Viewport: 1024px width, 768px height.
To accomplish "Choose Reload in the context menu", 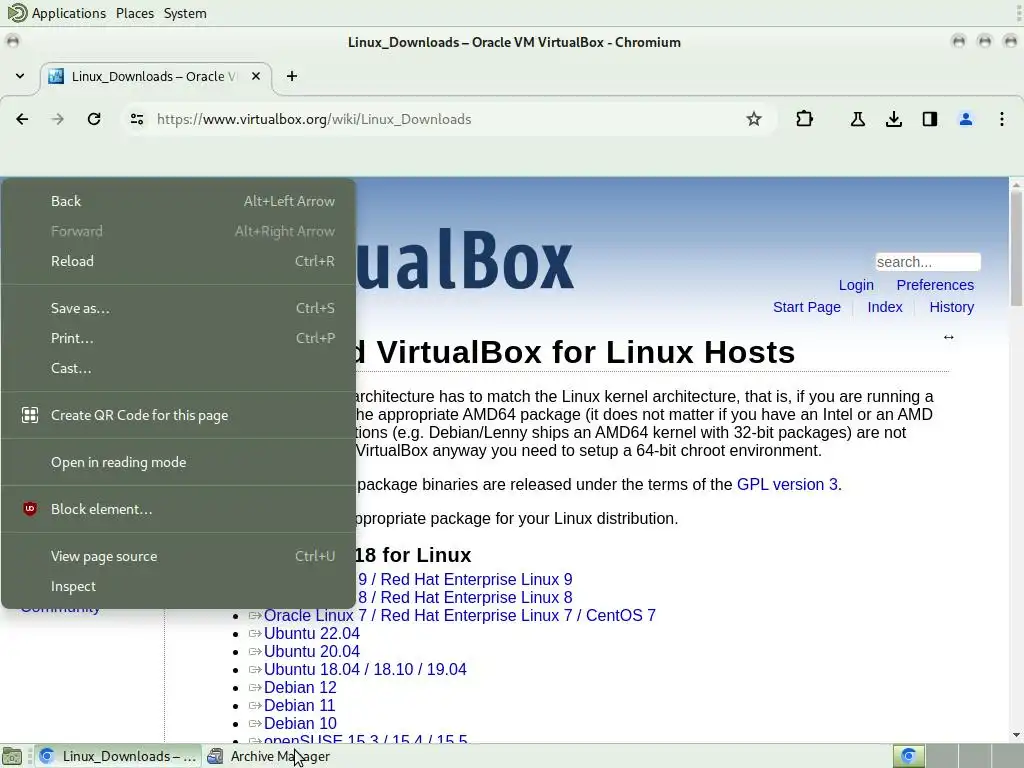I will (x=178, y=261).
